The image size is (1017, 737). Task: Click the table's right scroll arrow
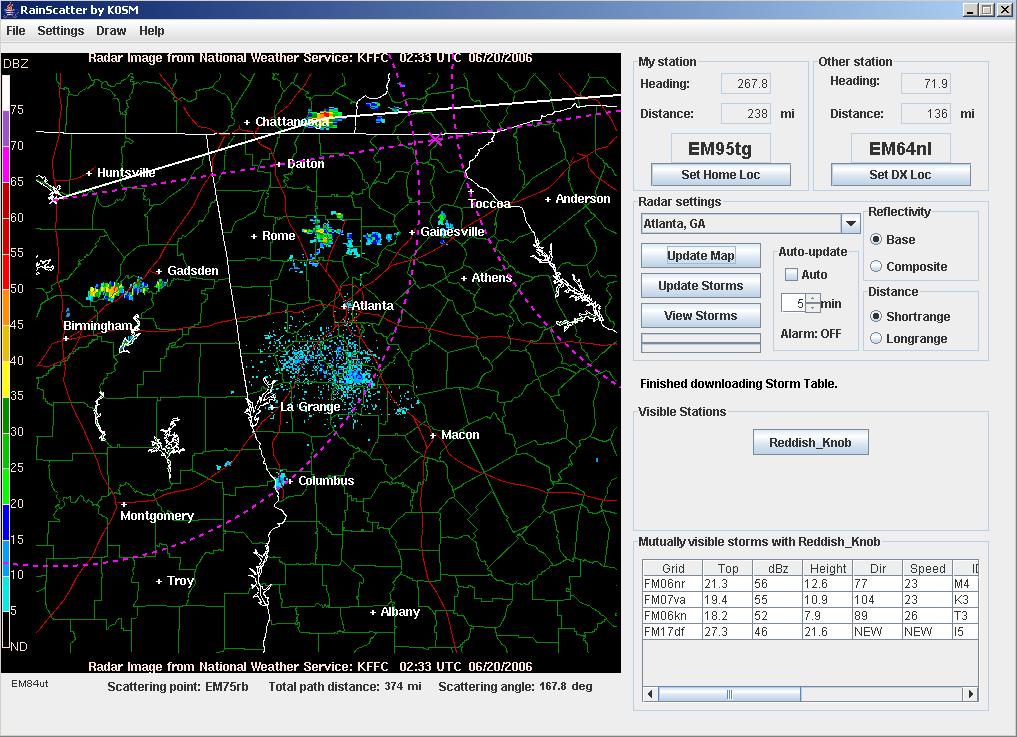click(969, 694)
